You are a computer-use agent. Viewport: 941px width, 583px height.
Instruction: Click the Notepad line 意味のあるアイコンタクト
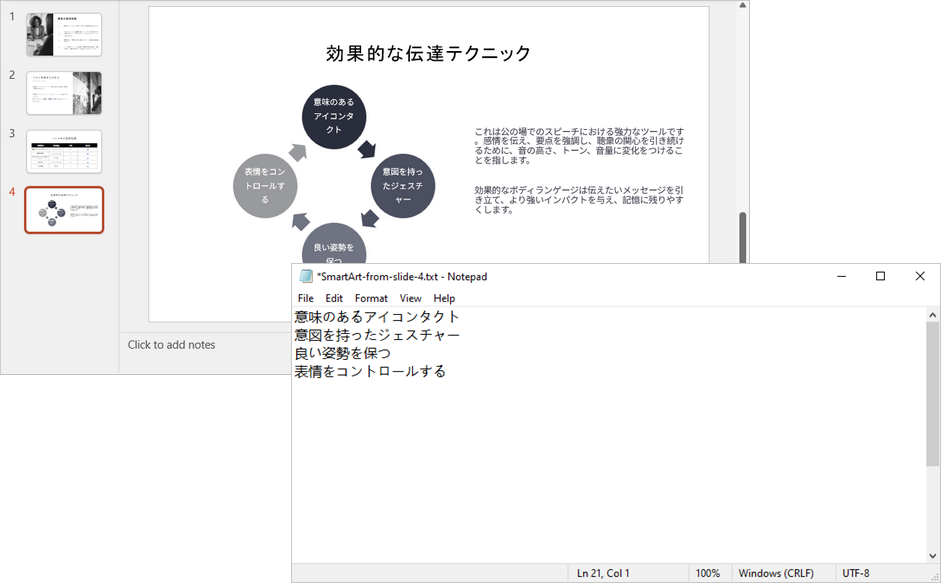pos(377,316)
